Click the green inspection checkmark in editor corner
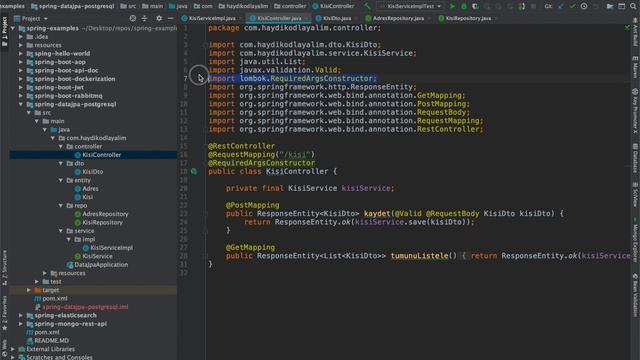 point(627,28)
